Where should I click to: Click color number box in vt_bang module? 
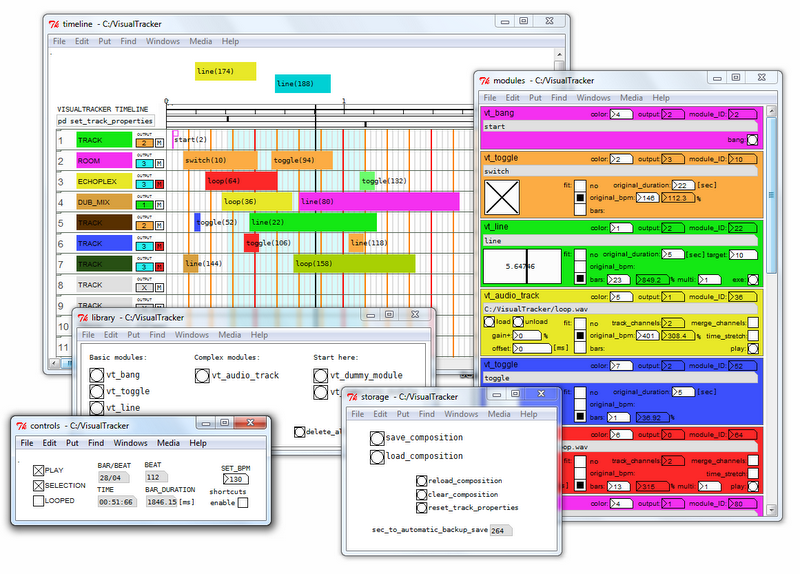point(621,114)
